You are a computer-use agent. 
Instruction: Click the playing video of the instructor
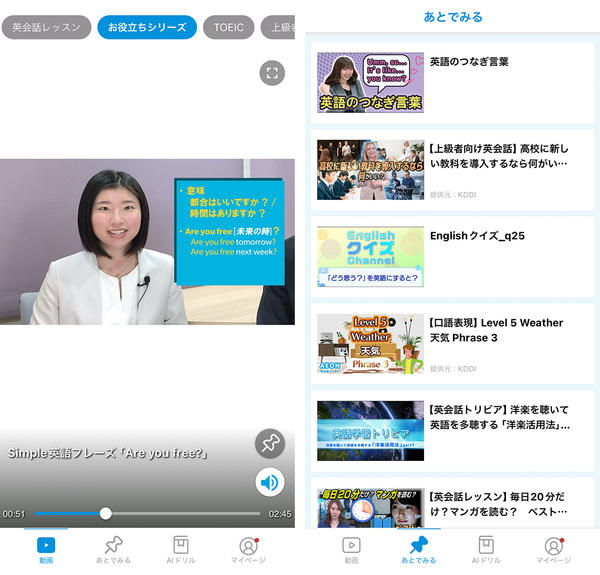147,242
